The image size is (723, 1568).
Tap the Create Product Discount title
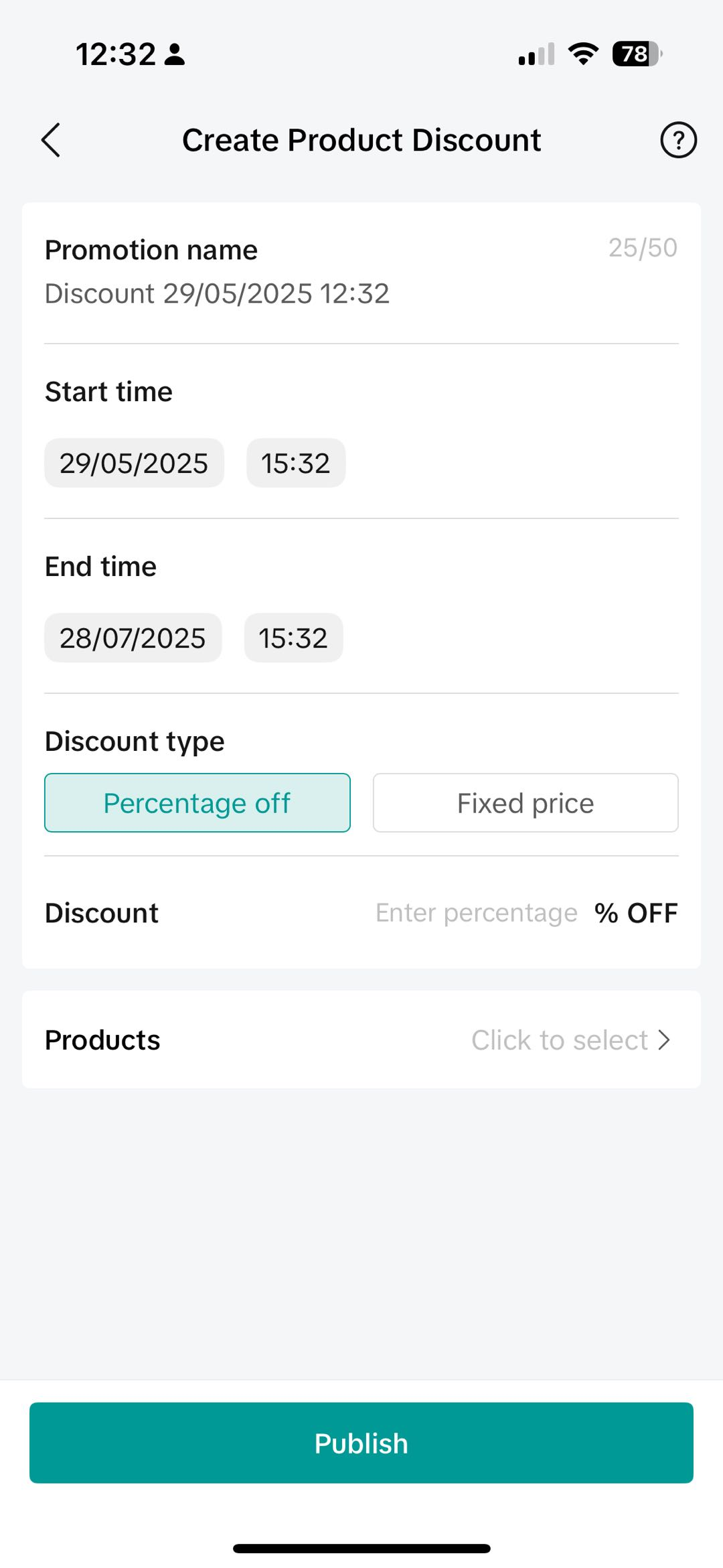pos(361,140)
